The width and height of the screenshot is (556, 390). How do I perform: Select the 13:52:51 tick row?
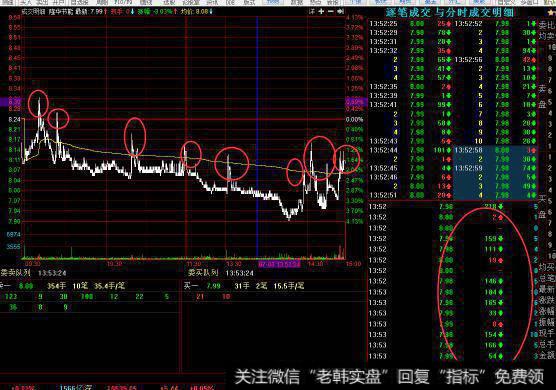point(410,195)
